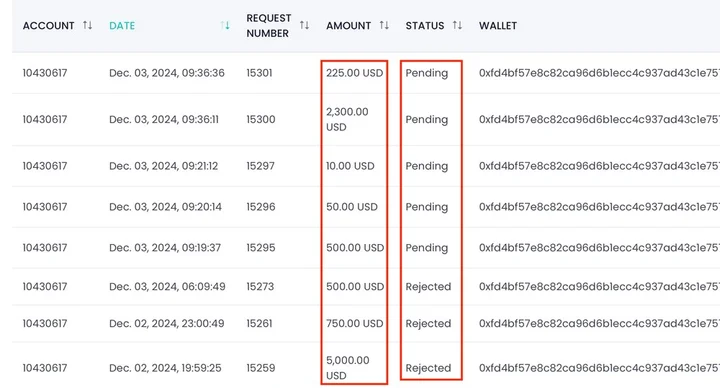
Task: Click date Dec. 03, 2024, 09:20:14
Action: pos(165,207)
